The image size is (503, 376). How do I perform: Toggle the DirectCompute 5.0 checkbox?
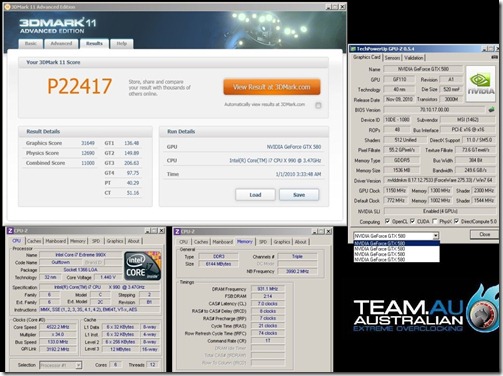[456, 221]
